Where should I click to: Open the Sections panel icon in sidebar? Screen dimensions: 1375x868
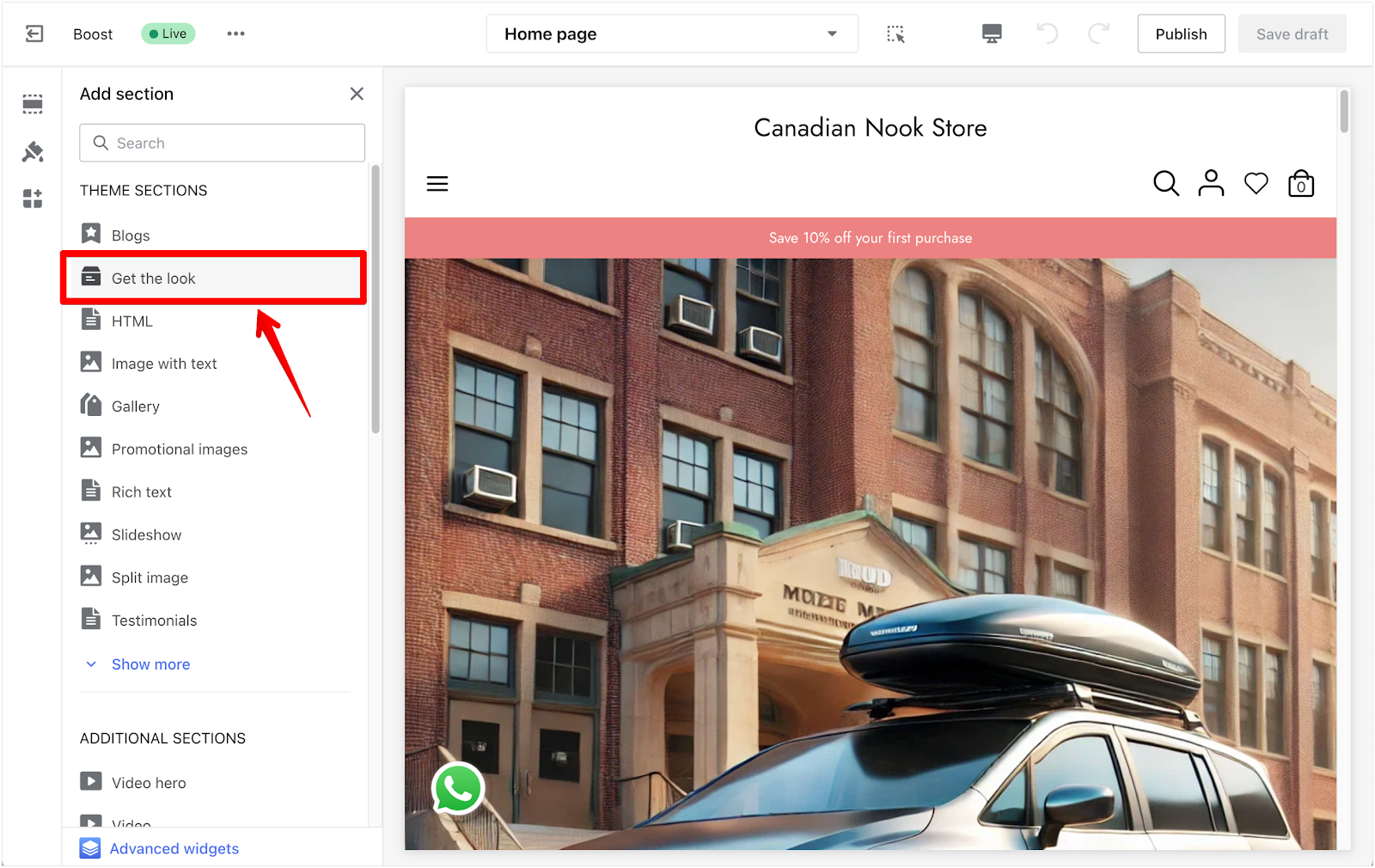tap(33, 105)
